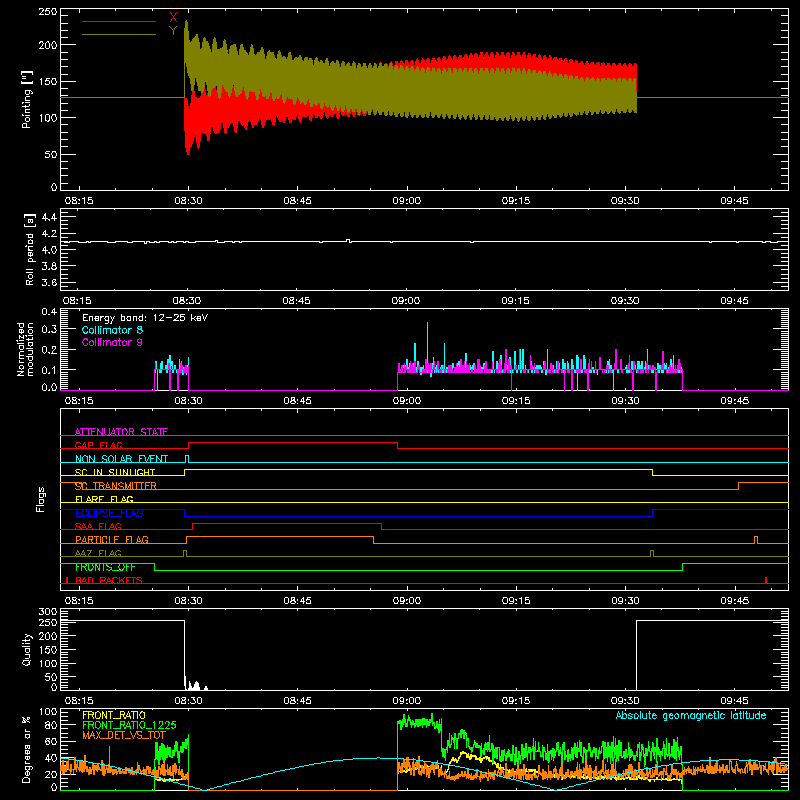Click 09:30 tick label under Quality plot

625,701
